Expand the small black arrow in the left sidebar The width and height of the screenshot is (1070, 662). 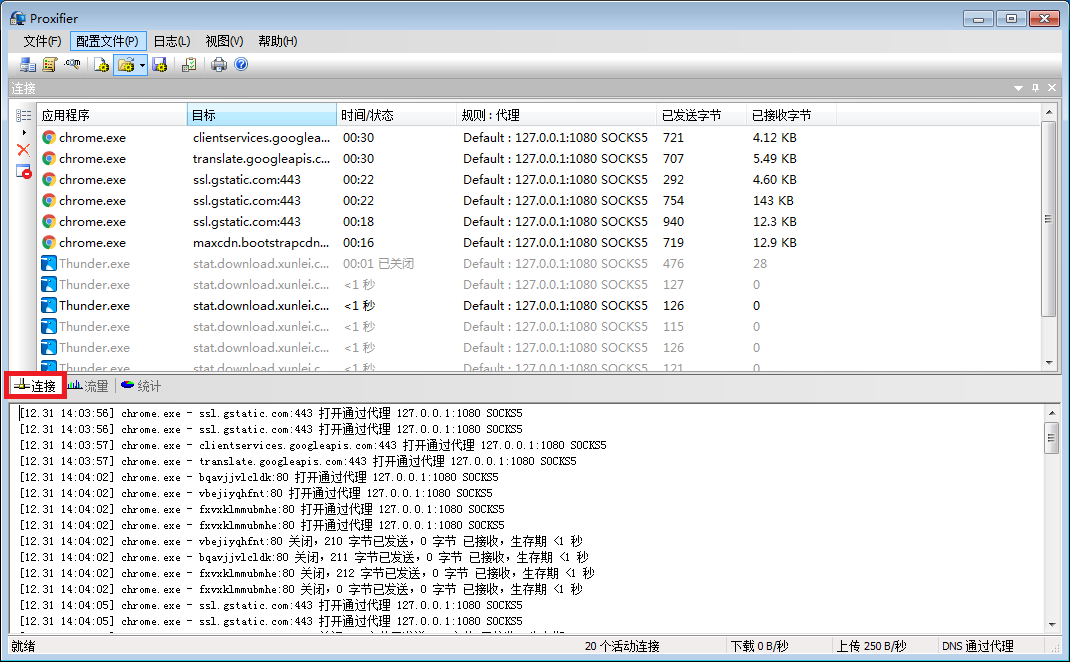click(24, 132)
